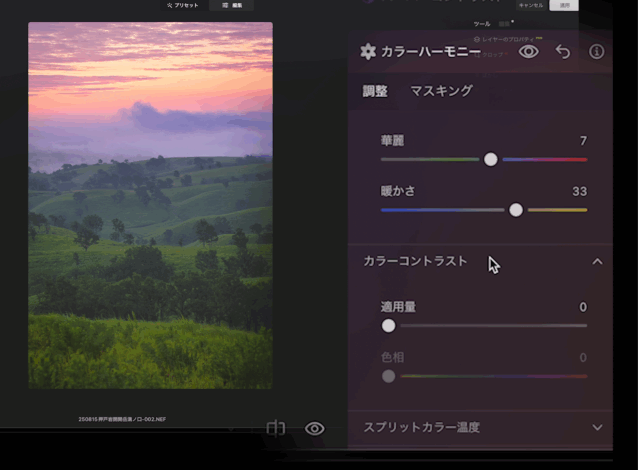The image size is (638, 470).
Task: Toggle Color Harmony tool visibility eye
Action: tap(529, 52)
